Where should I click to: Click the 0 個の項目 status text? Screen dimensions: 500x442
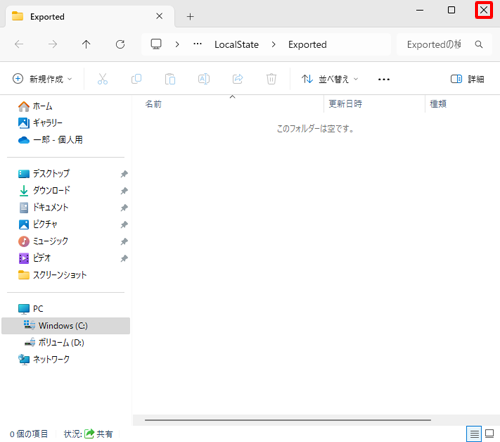29,434
